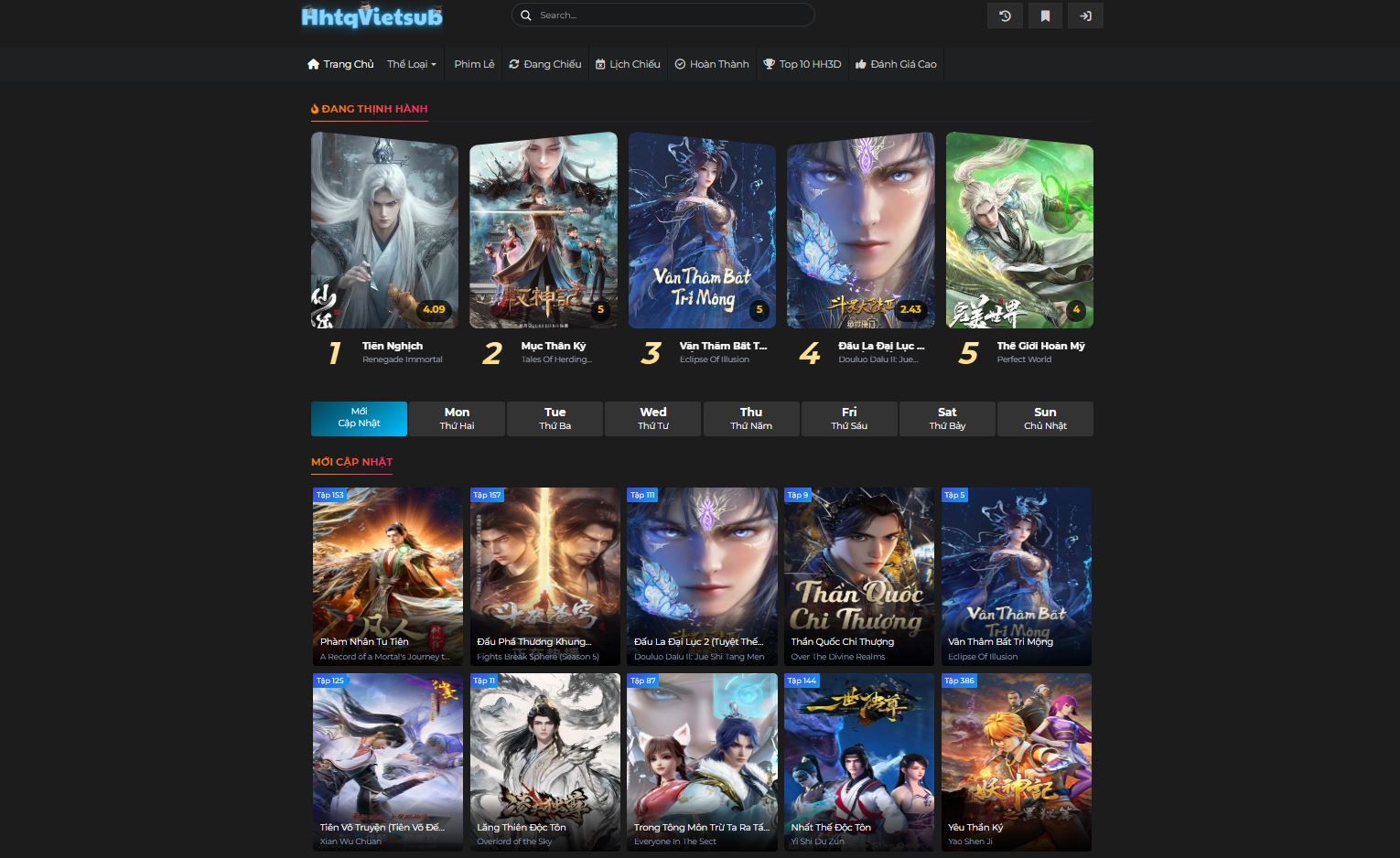Open trending poster Đấu La Đại Lục ranked 4
Screen dimensions: 1400x858
click(x=861, y=231)
